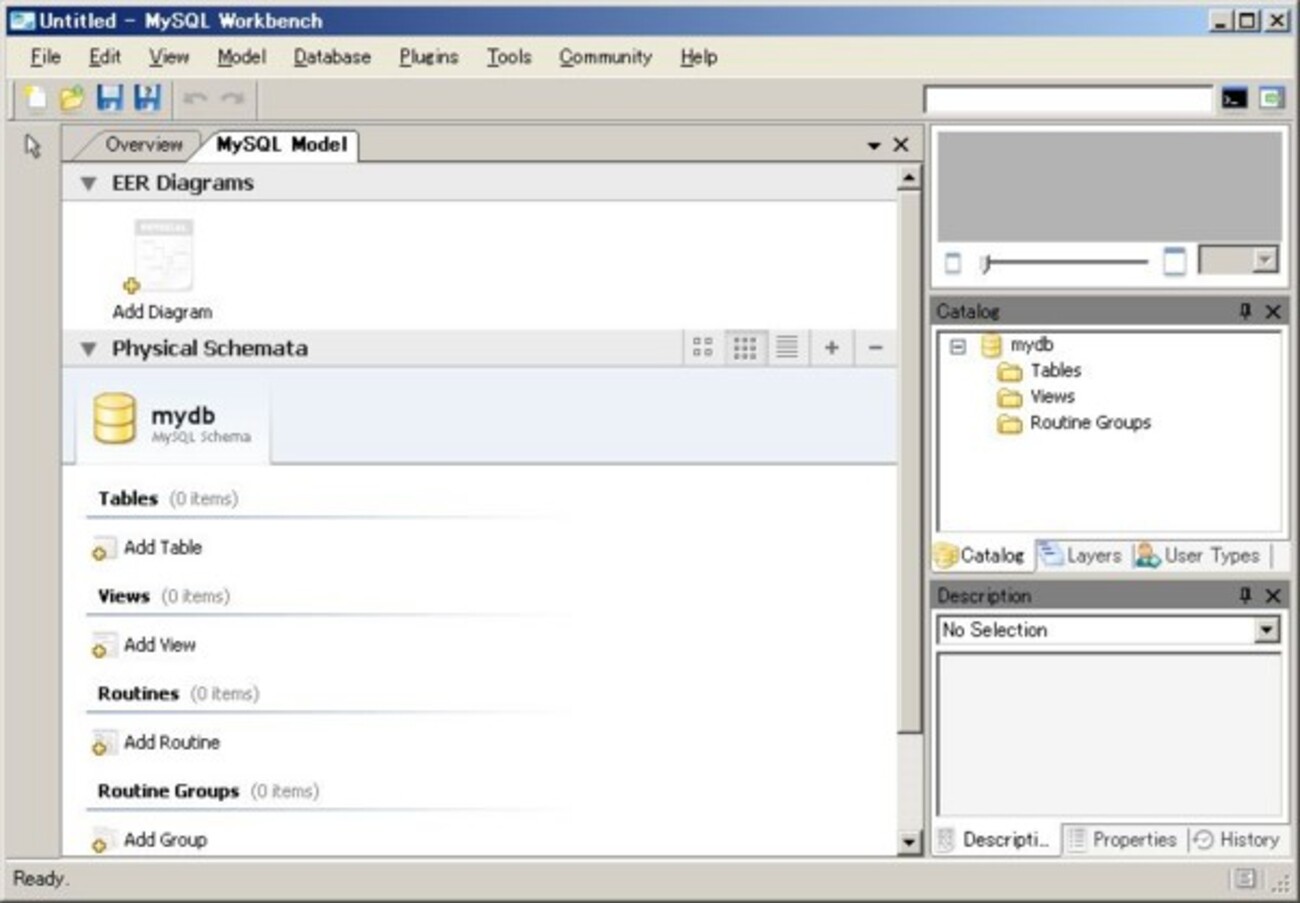The image size is (1300, 903).
Task: Select the Catalog tab
Action: pyautogui.click(x=980, y=556)
